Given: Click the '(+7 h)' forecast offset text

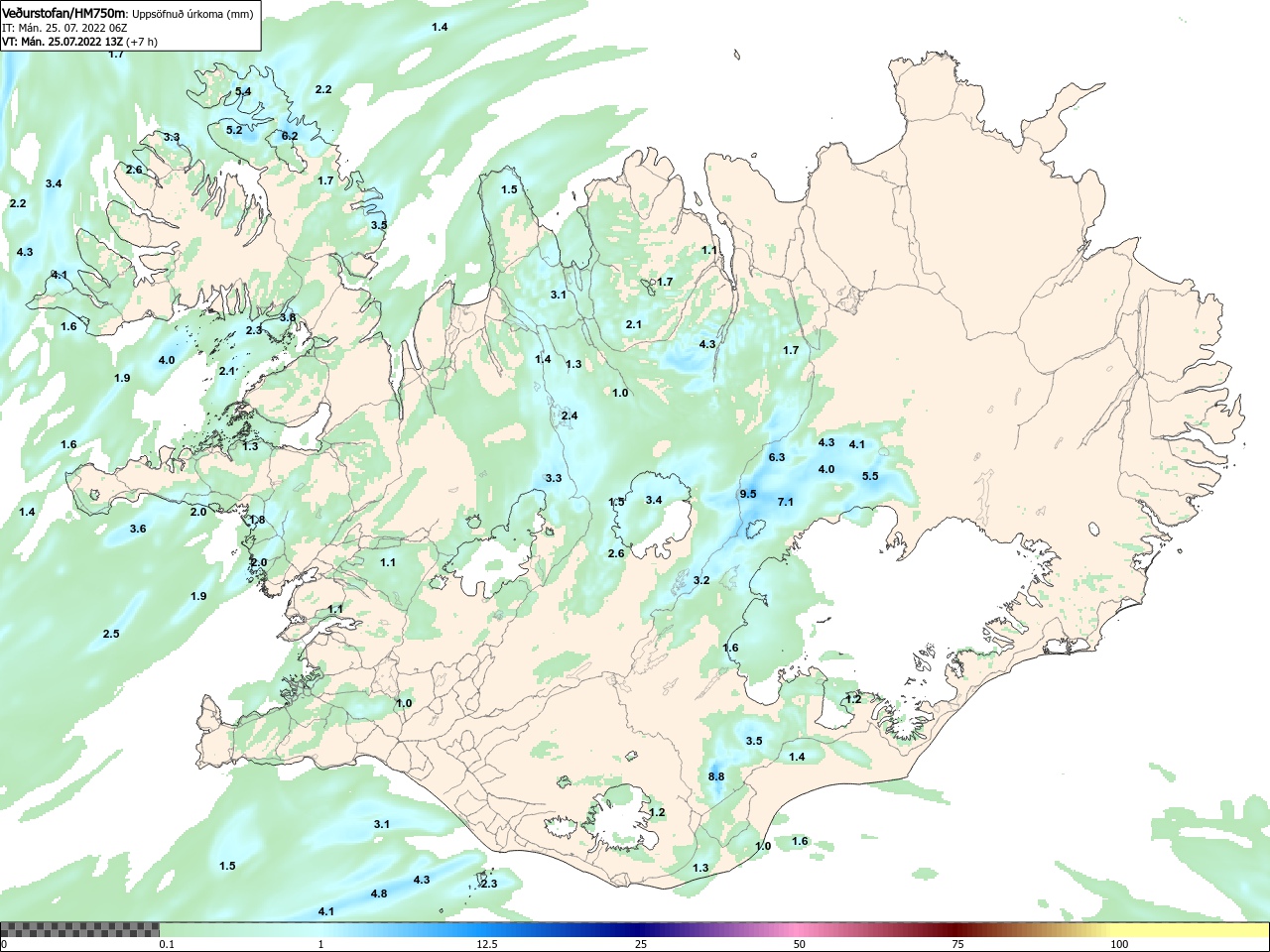Looking at the screenshot, I should [x=142, y=42].
